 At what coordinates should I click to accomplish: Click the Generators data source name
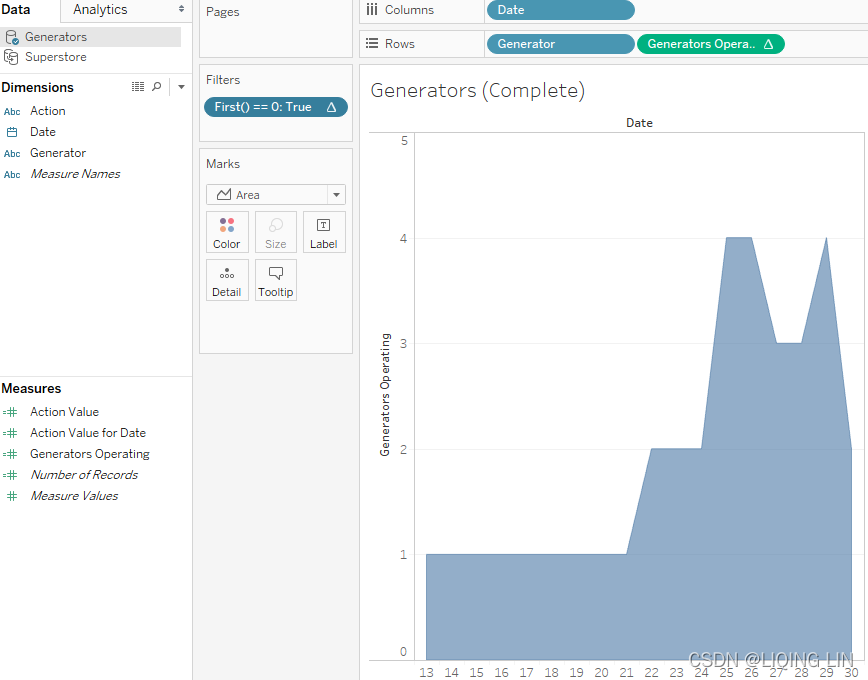pyautogui.click(x=56, y=37)
